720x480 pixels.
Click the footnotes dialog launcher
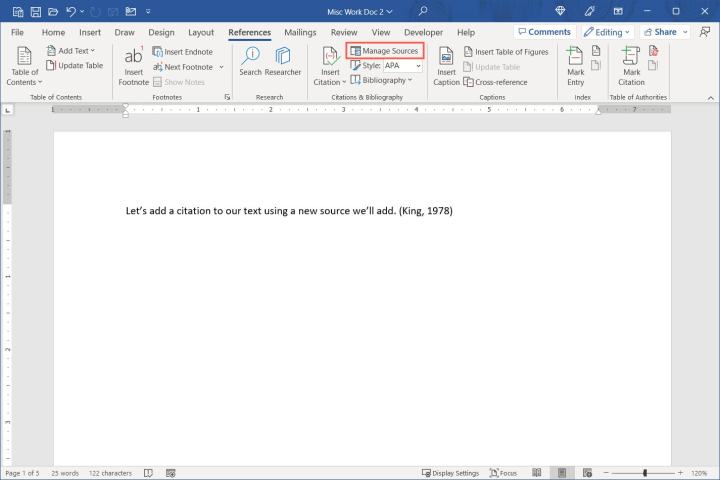point(227,97)
